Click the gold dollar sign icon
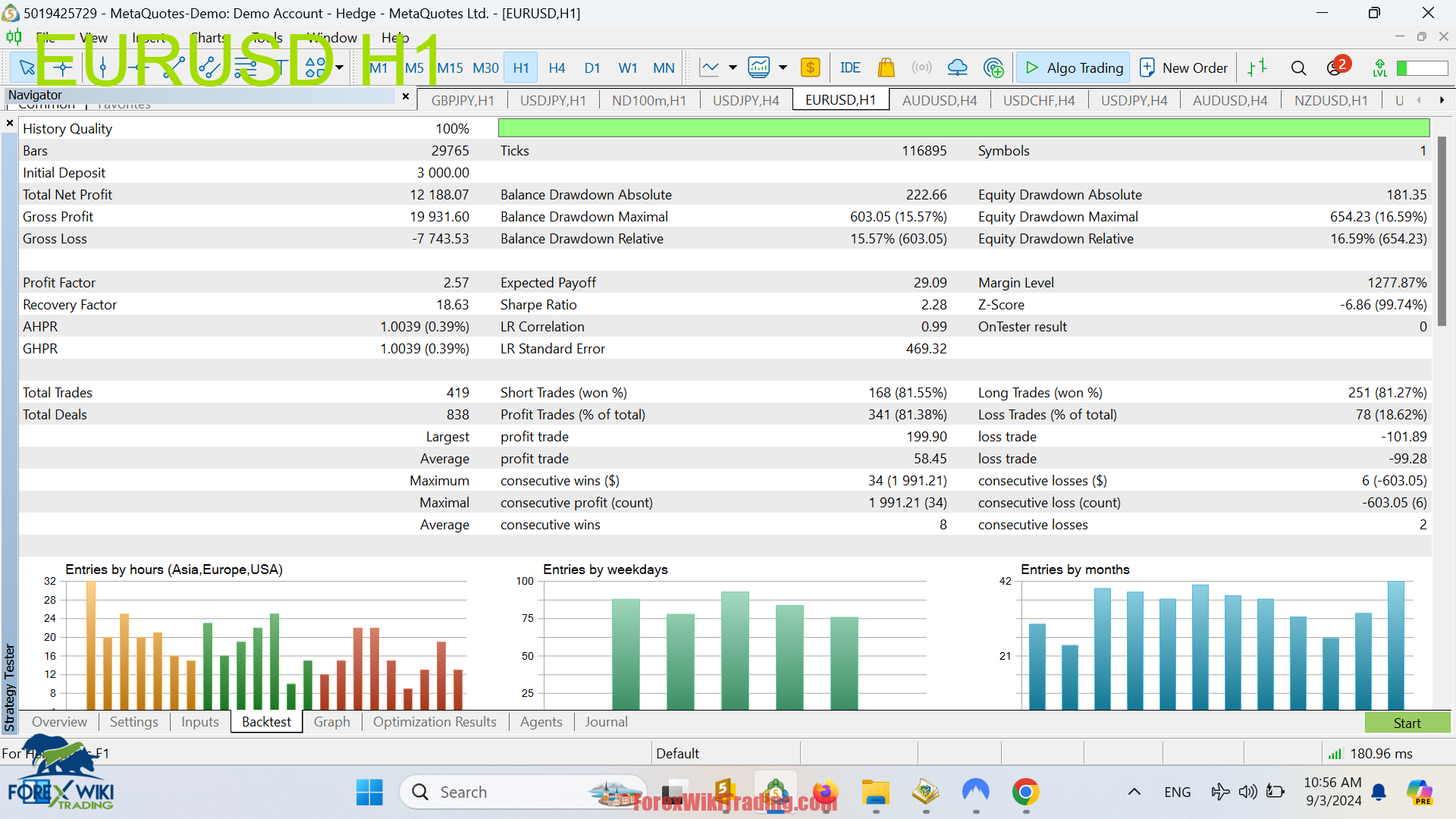This screenshot has height=819, width=1456. (810, 68)
